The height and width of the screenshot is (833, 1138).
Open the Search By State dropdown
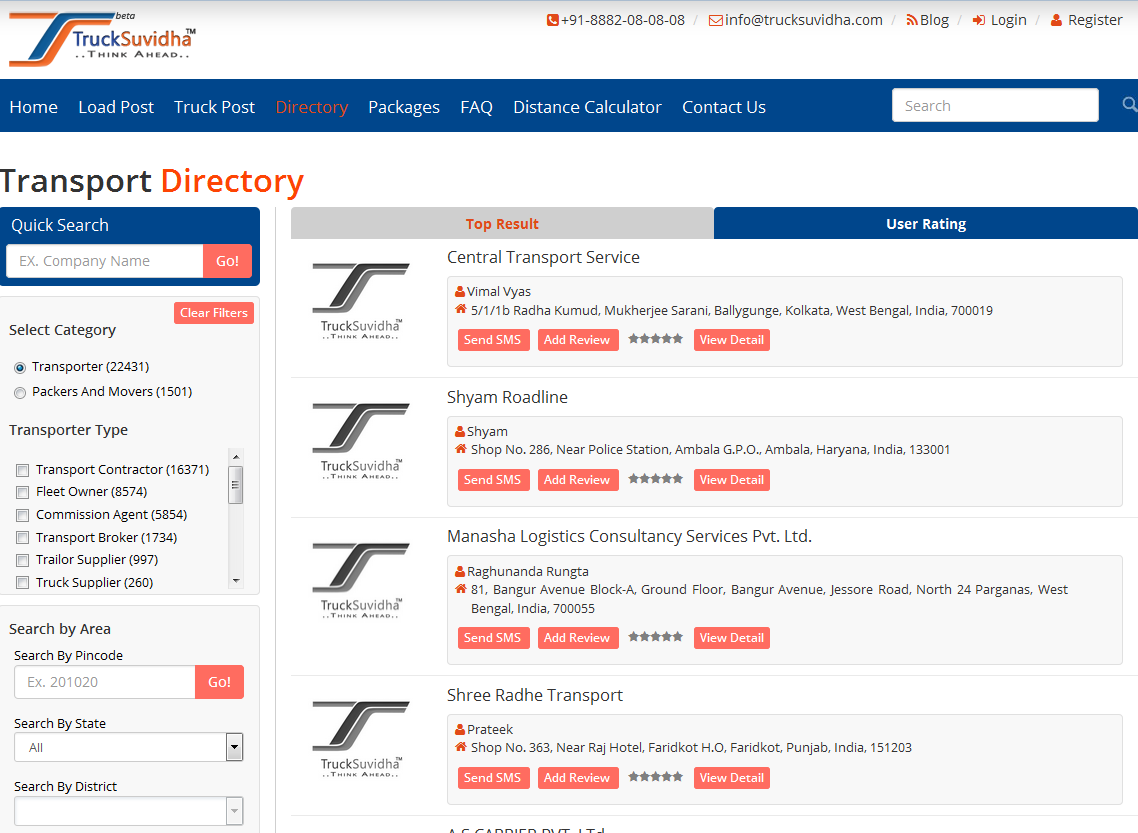(129, 747)
